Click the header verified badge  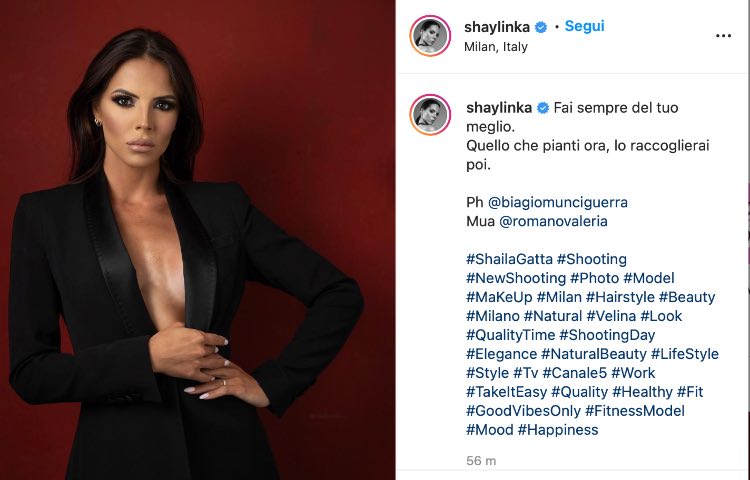(x=541, y=27)
